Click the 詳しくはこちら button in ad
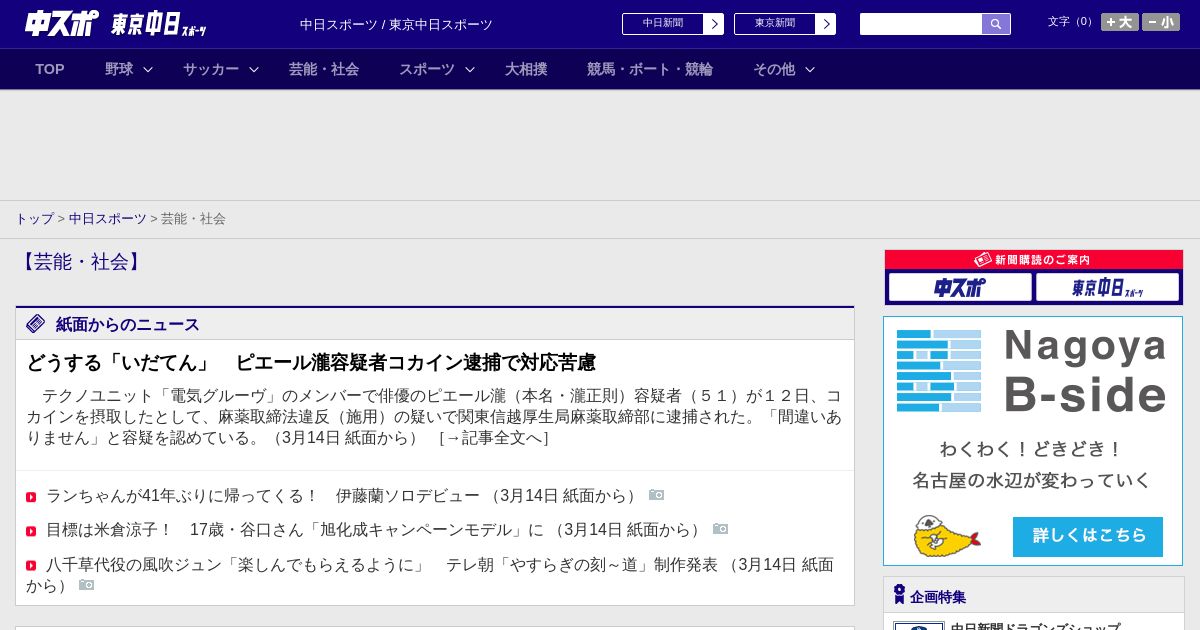Image resolution: width=1200 pixels, height=630 pixels. (1088, 536)
